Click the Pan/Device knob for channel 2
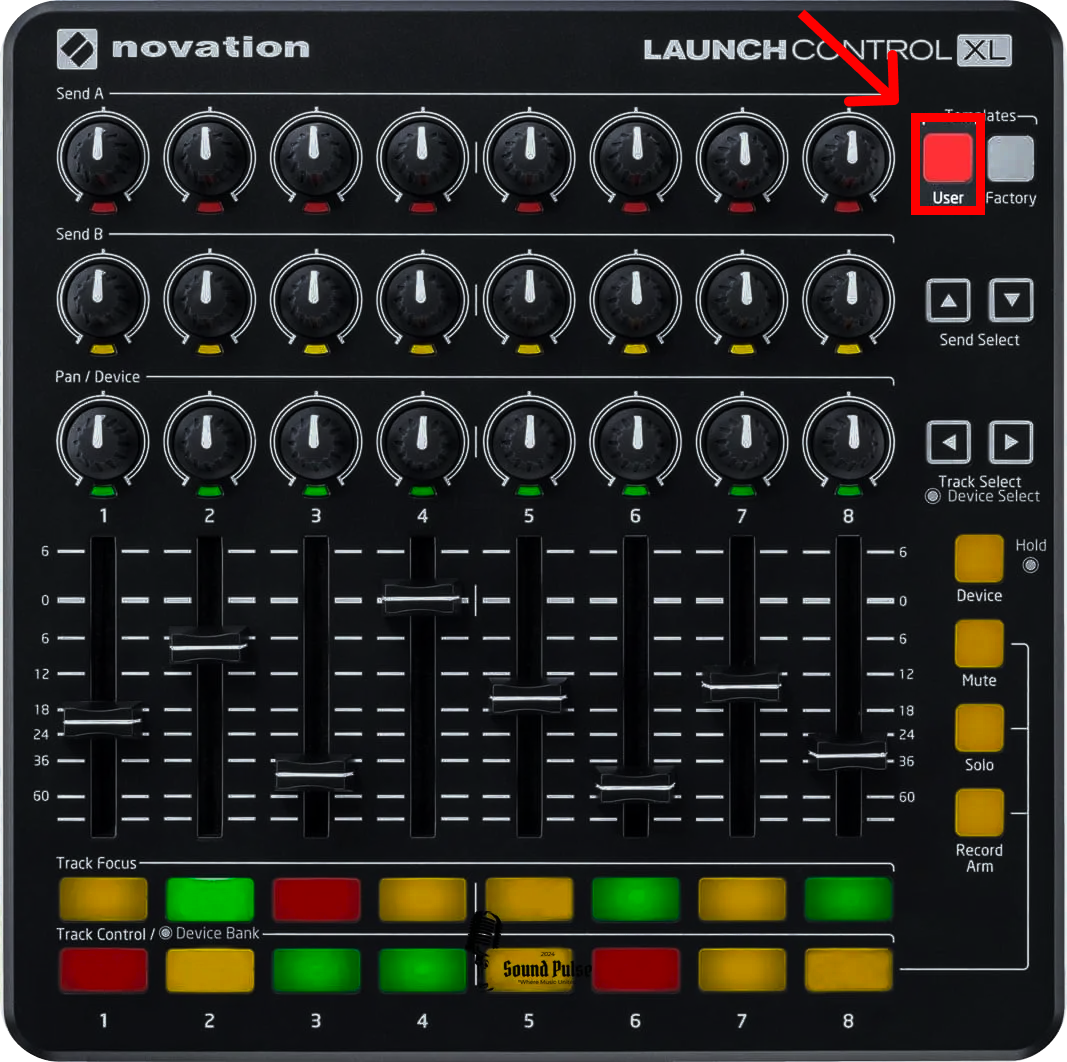The image size is (1067, 1062). click(210, 442)
